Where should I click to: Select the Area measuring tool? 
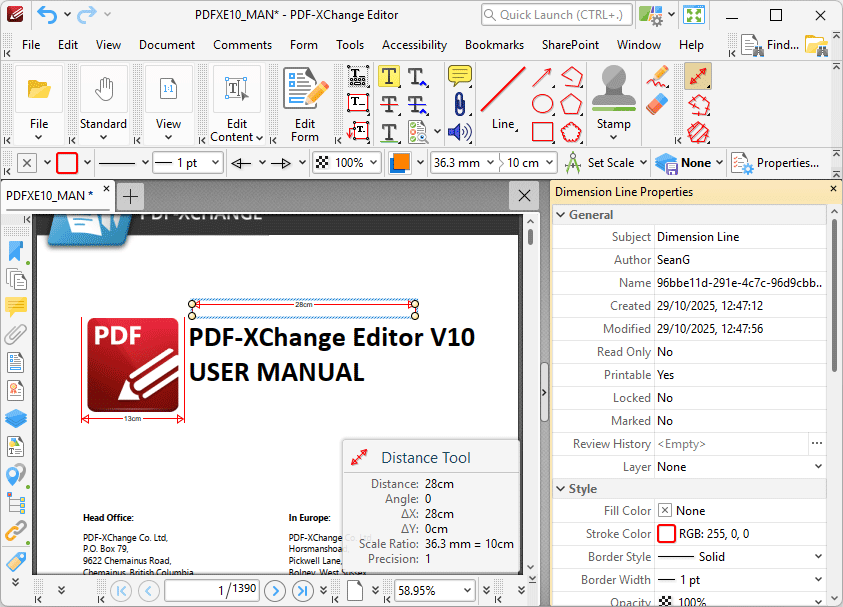[698, 132]
